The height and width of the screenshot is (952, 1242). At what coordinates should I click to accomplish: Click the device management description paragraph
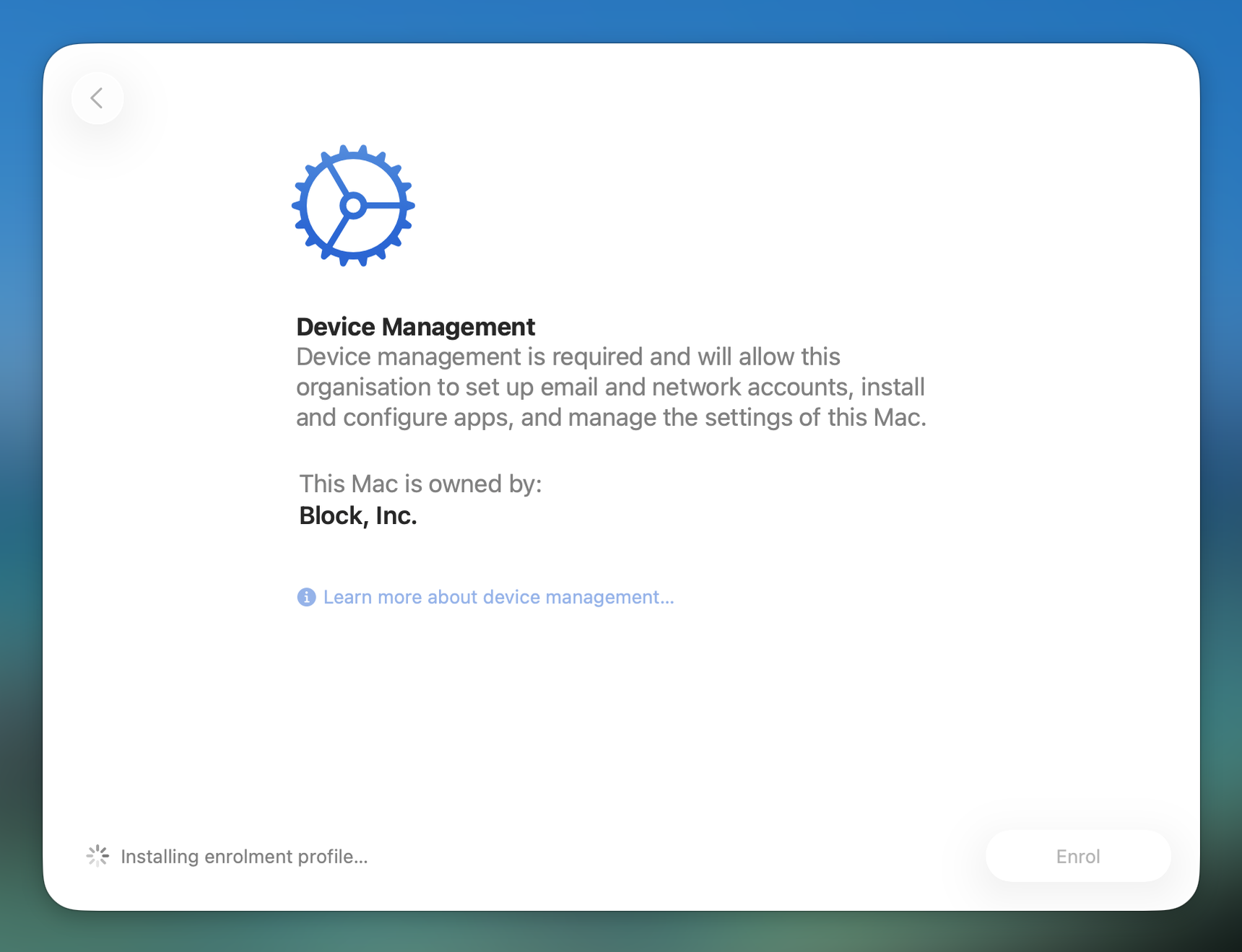[611, 387]
